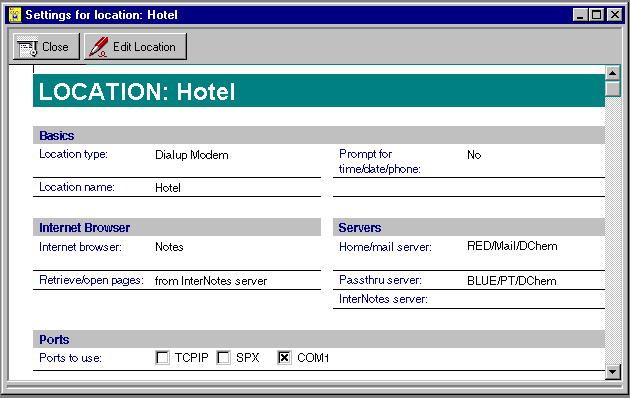This screenshot has width=630, height=398.
Task: Click the Home/mail server label
Action: tap(385, 247)
